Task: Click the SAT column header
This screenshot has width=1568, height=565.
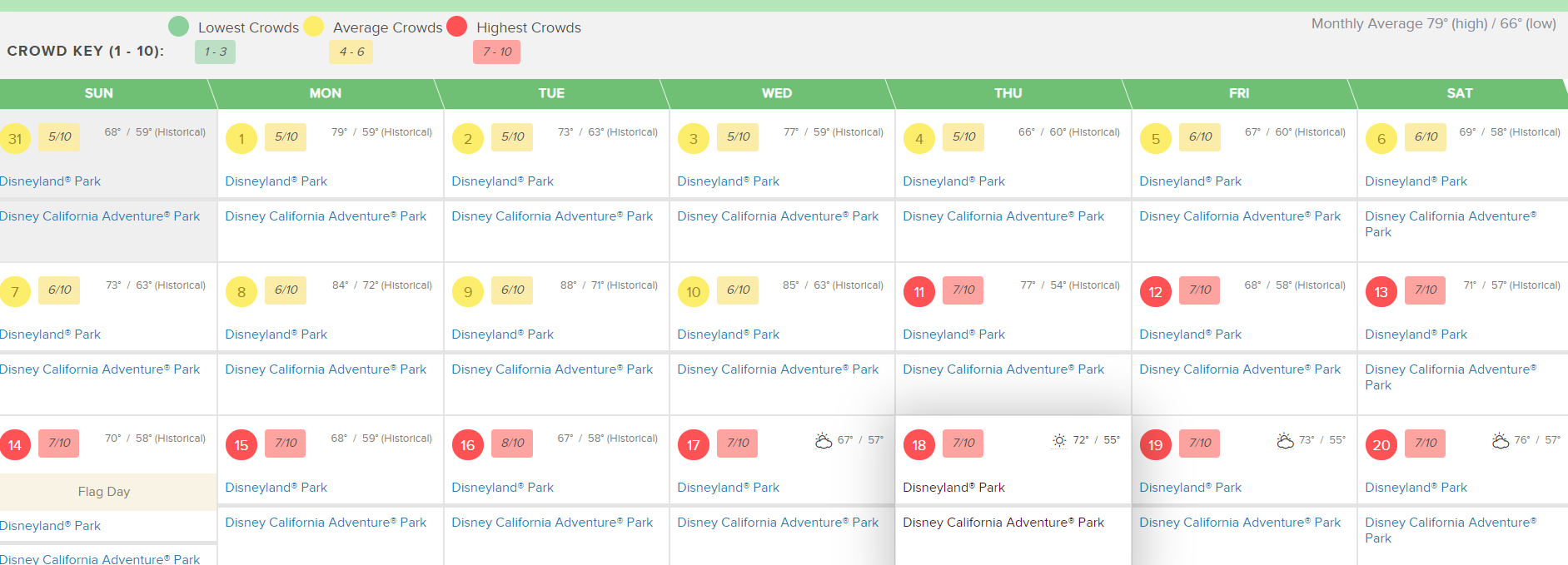Action: 1460,94
